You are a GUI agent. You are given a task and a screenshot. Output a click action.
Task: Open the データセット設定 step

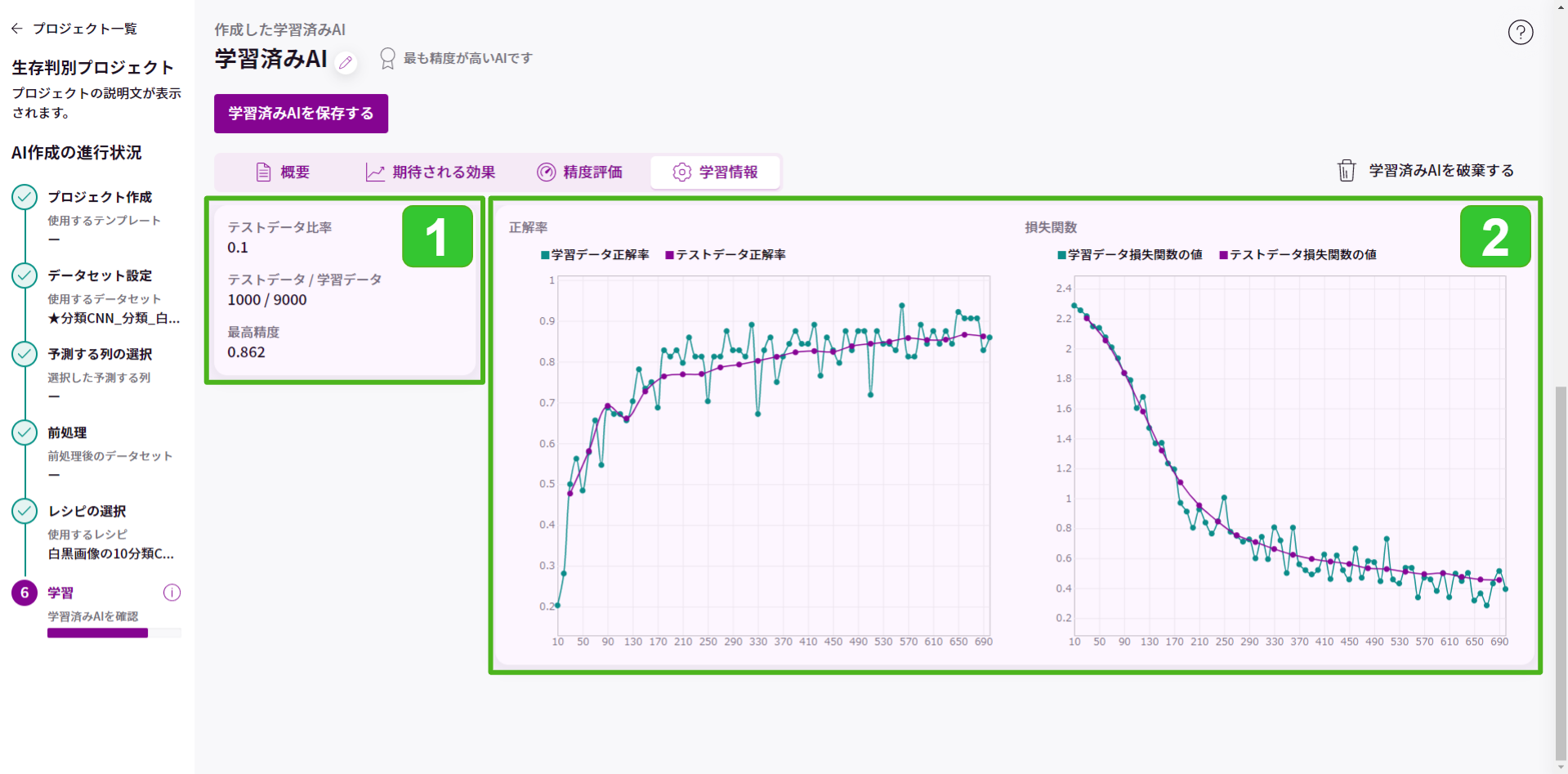coord(100,275)
